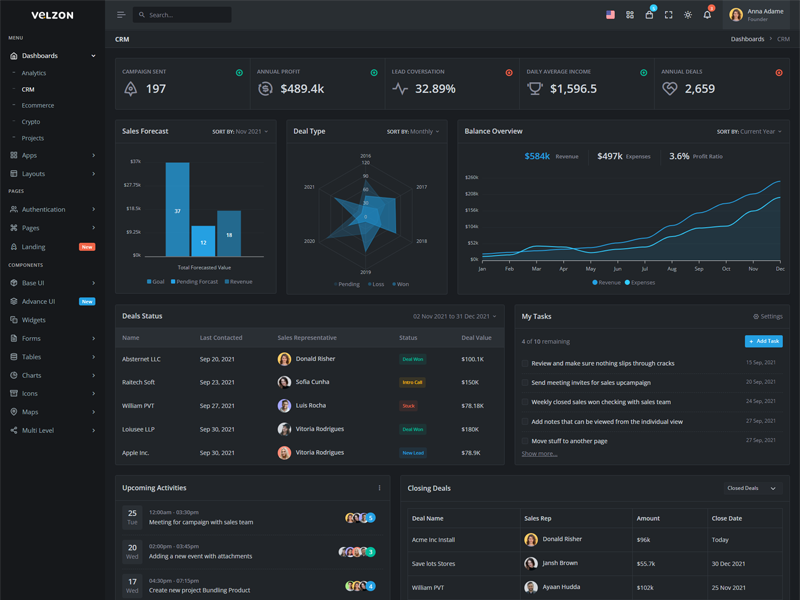Tick the 'Move stuff to another page' checkbox

click(525, 441)
